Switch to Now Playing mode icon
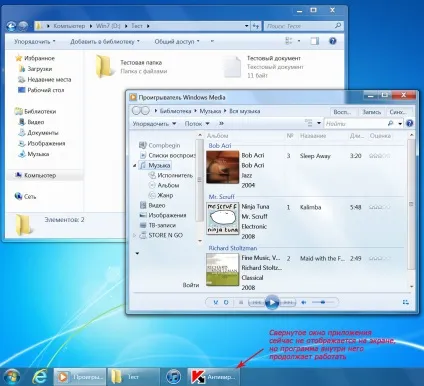The width and height of the screenshot is (424, 386). point(405,302)
